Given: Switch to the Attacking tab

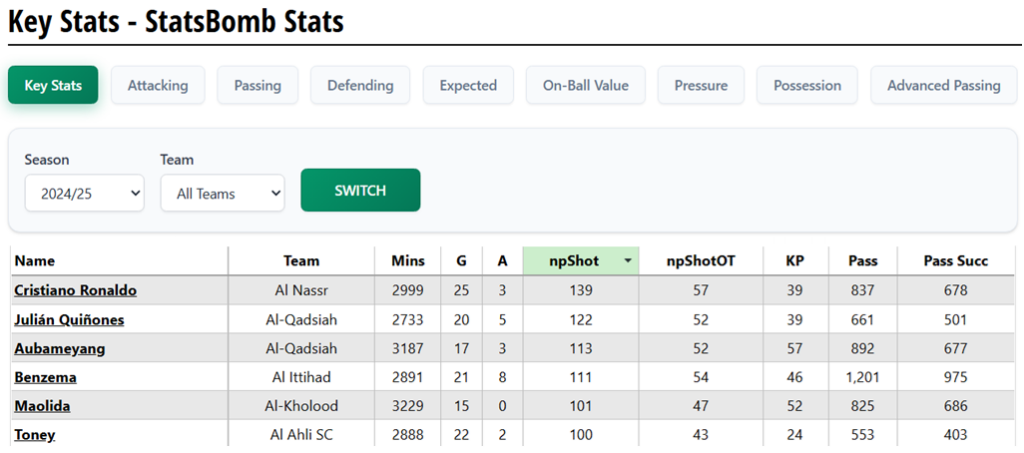Looking at the screenshot, I should pos(157,86).
